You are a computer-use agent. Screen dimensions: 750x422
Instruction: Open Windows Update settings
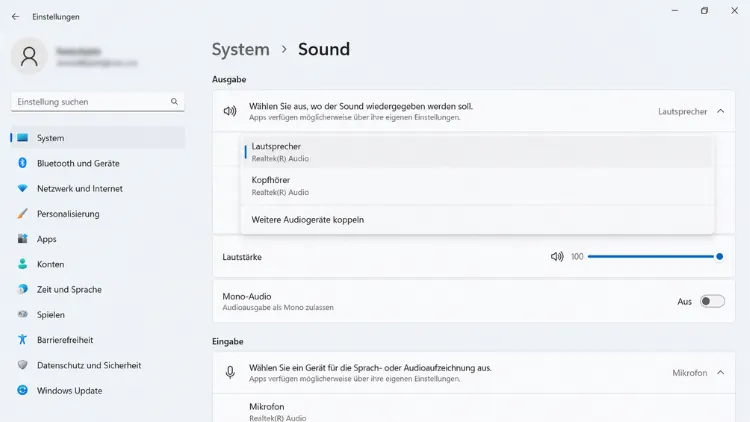coord(98,390)
